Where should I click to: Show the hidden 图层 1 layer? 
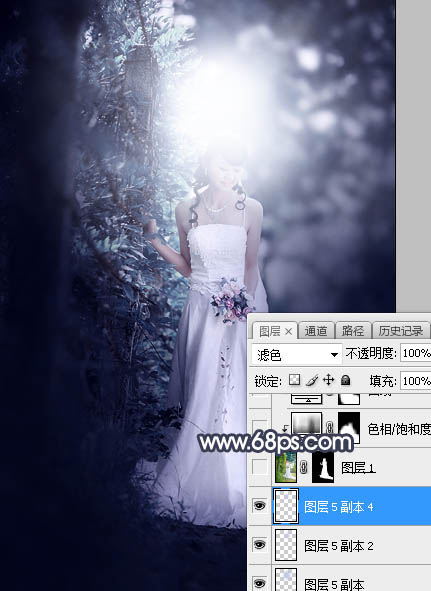pos(259,467)
